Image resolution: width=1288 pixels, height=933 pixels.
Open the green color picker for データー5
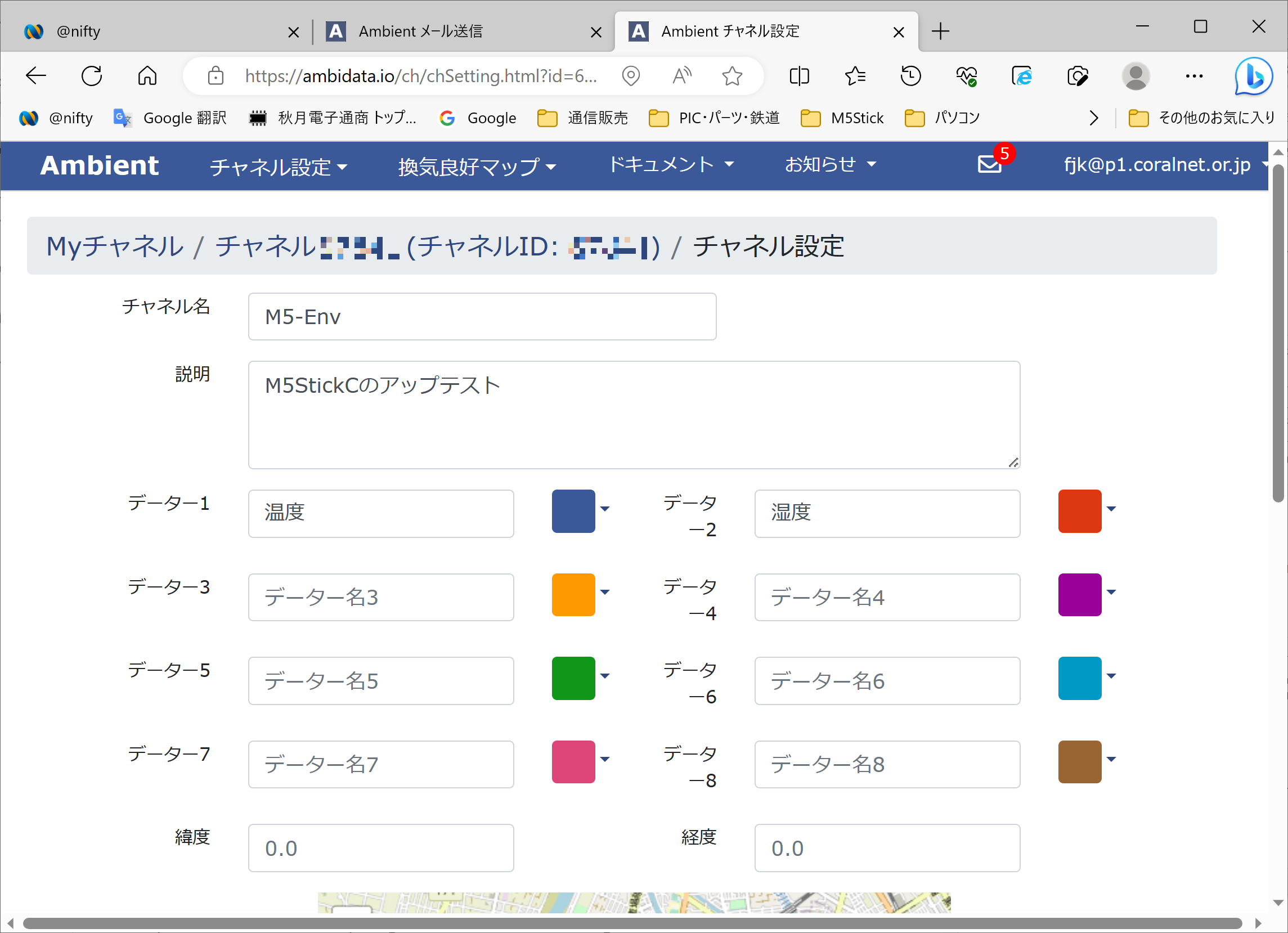pos(580,678)
